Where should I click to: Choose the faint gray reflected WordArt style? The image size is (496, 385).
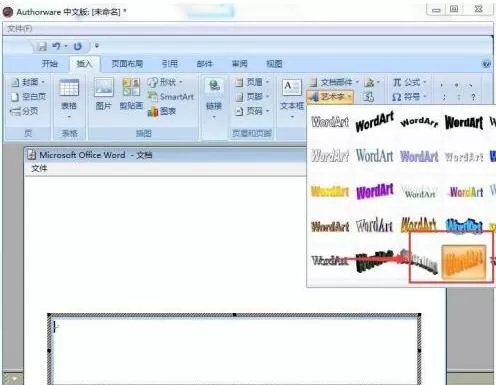click(x=419, y=191)
